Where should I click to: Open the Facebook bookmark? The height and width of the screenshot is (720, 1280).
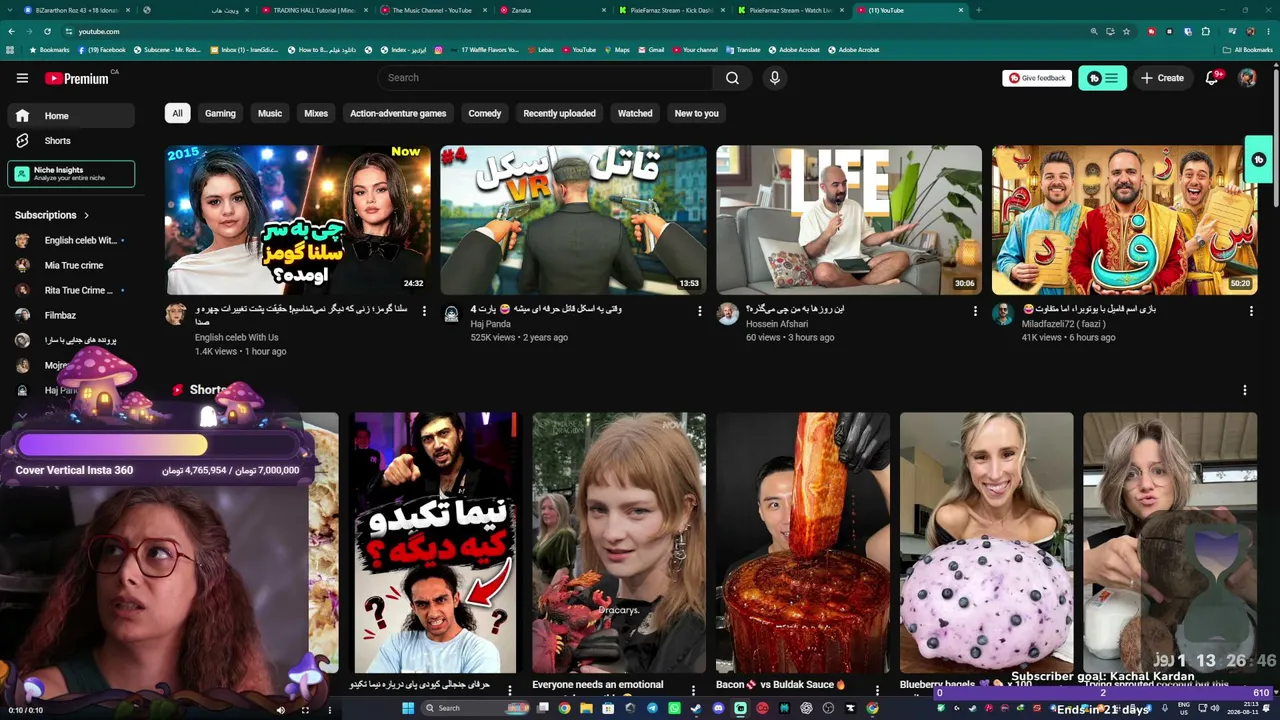point(101,49)
